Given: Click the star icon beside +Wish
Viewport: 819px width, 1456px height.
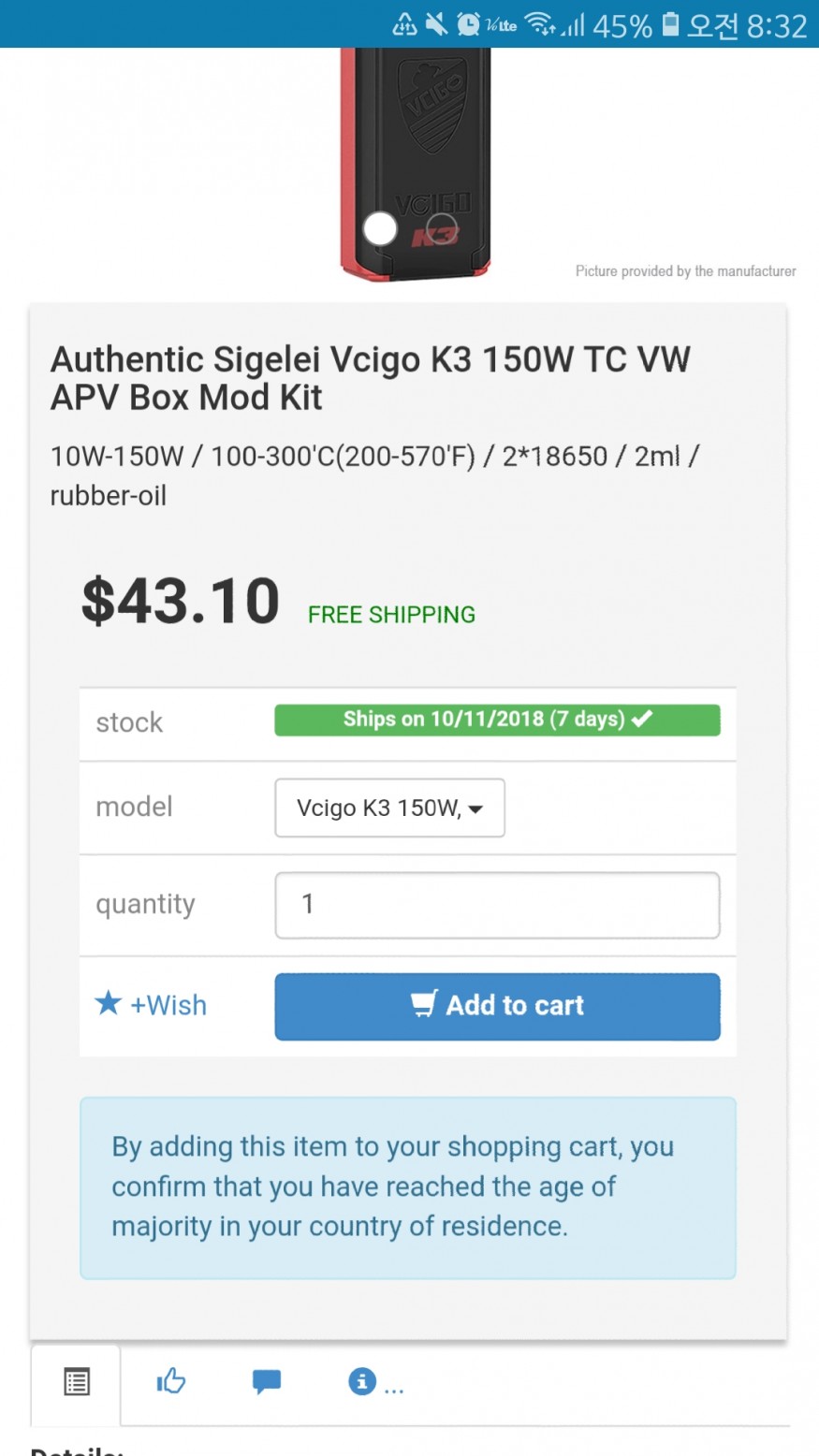Looking at the screenshot, I should tap(109, 1004).
